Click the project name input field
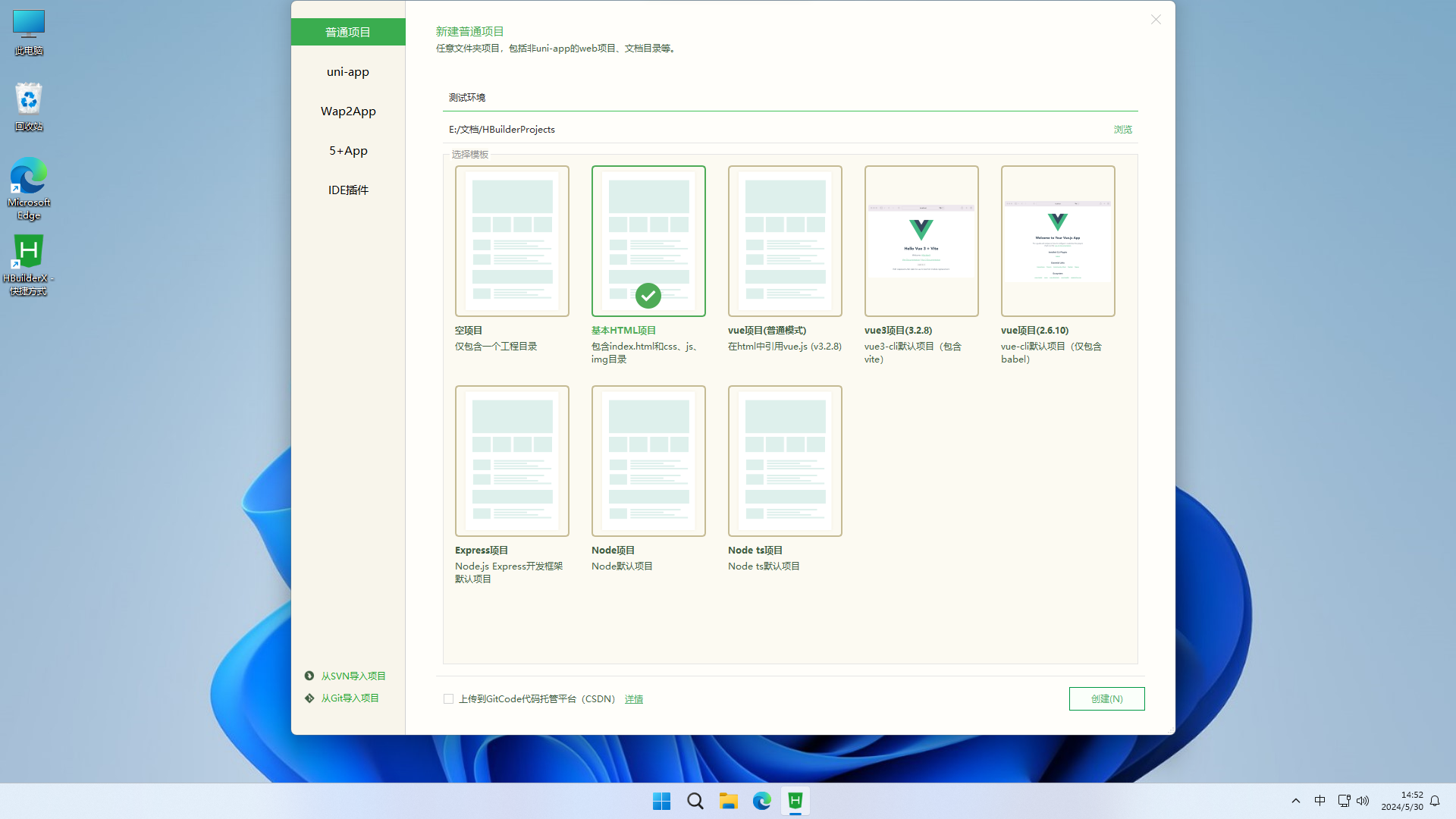This screenshot has height=819, width=1456. (x=789, y=97)
